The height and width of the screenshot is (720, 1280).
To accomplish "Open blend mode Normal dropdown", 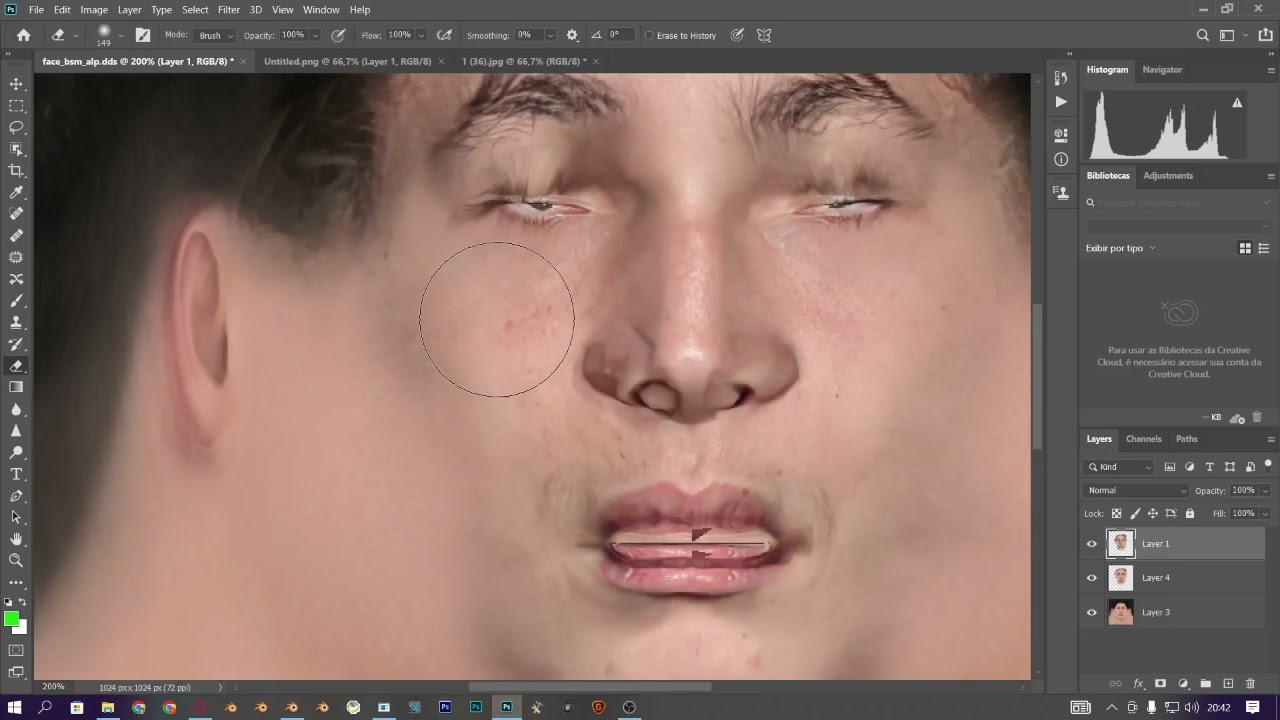I will pyautogui.click(x=1137, y=491).
